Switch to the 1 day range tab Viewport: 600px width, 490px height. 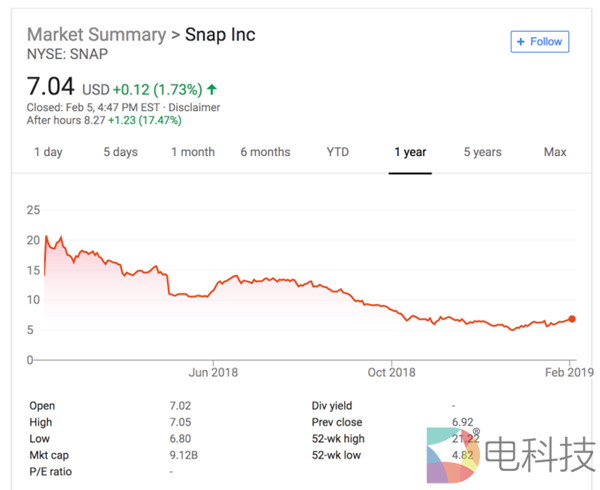(48, 152)
